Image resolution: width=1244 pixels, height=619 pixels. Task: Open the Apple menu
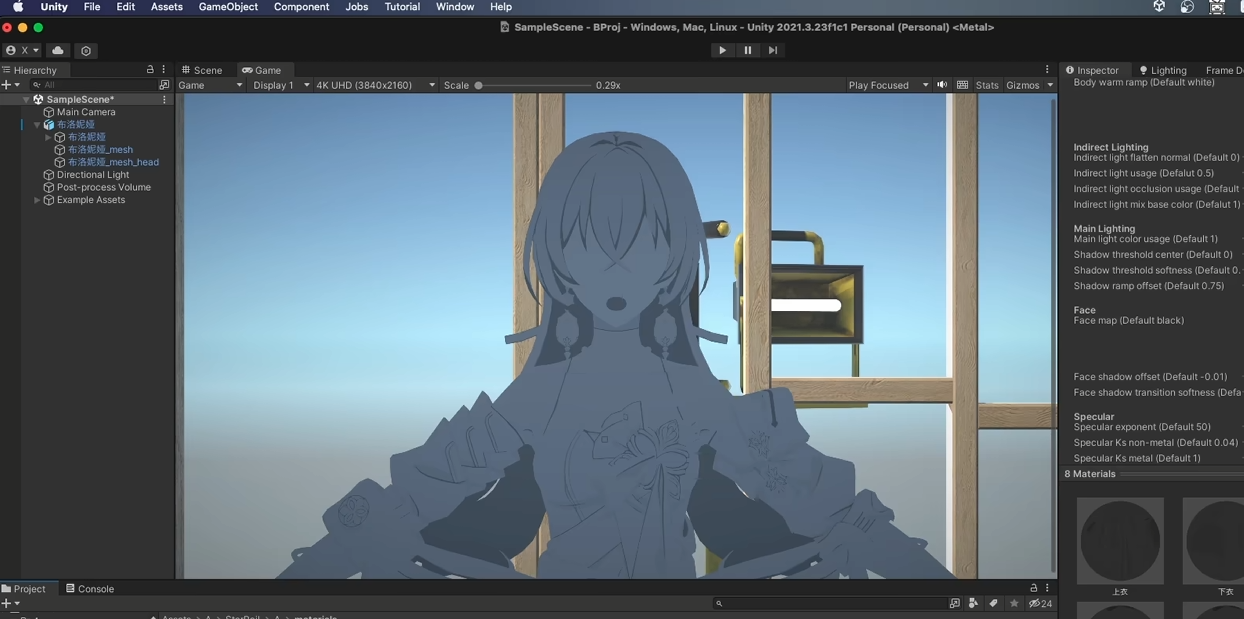pos(17,7)
